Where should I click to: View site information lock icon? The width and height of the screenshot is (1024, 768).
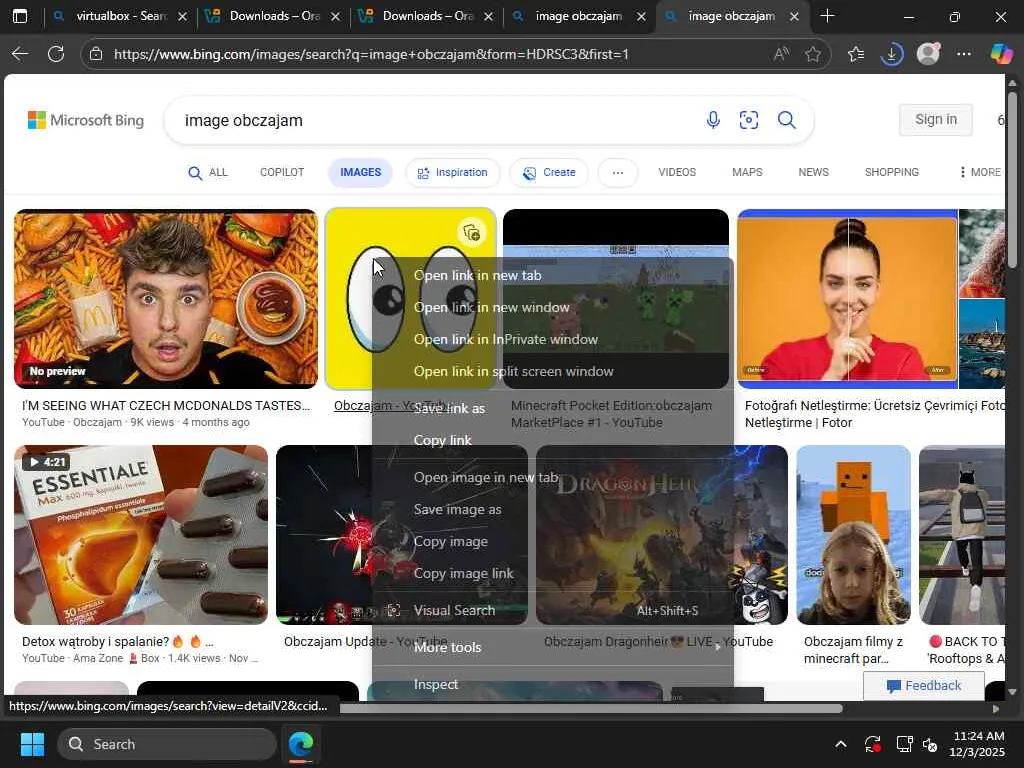[x=96, y=54]
